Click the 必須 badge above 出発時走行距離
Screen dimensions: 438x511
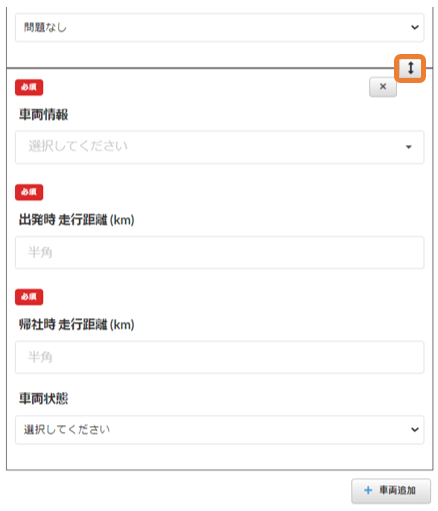[x=29, y=192]
